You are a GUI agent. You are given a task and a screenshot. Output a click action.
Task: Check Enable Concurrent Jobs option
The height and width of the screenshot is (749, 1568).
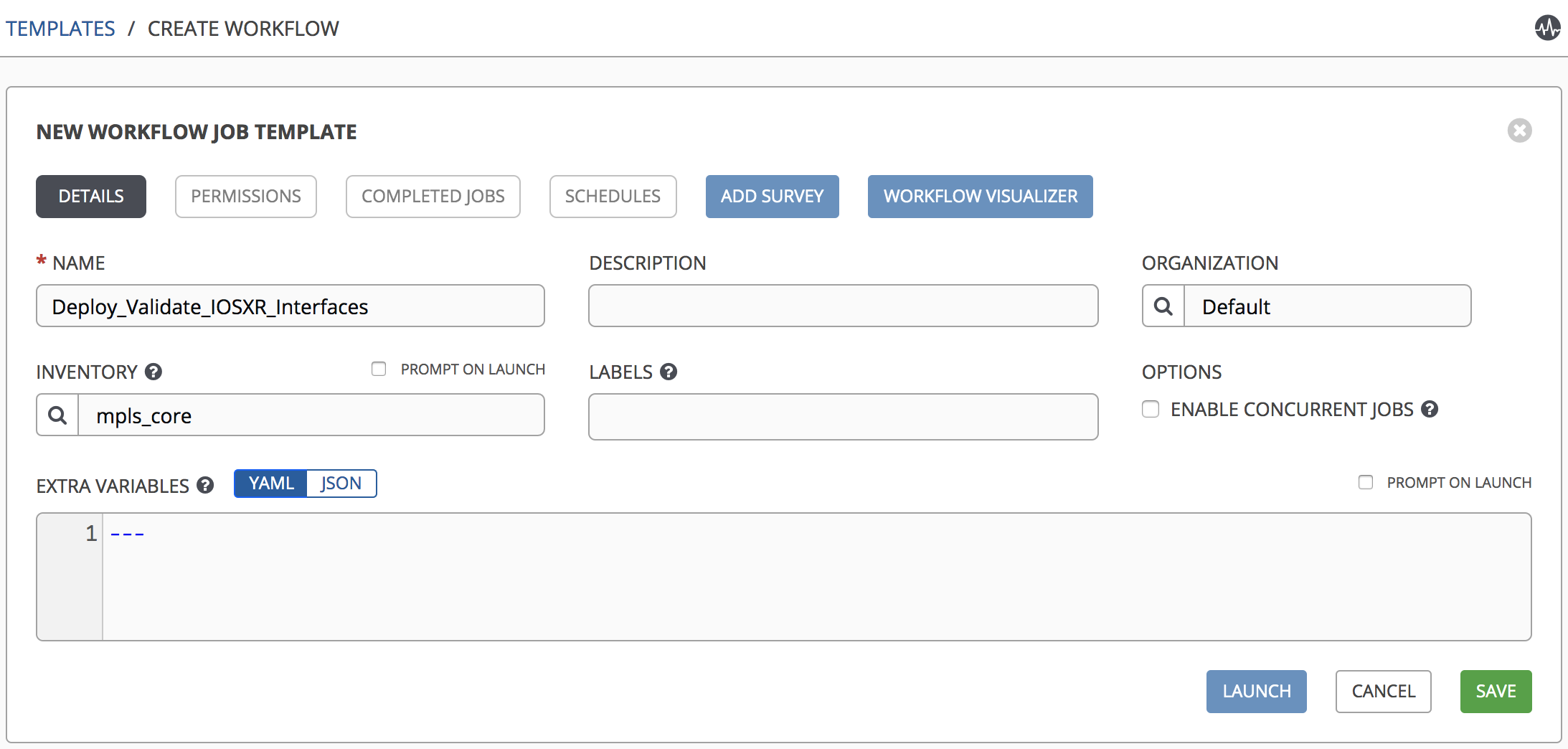click(x=1151, y=409)
